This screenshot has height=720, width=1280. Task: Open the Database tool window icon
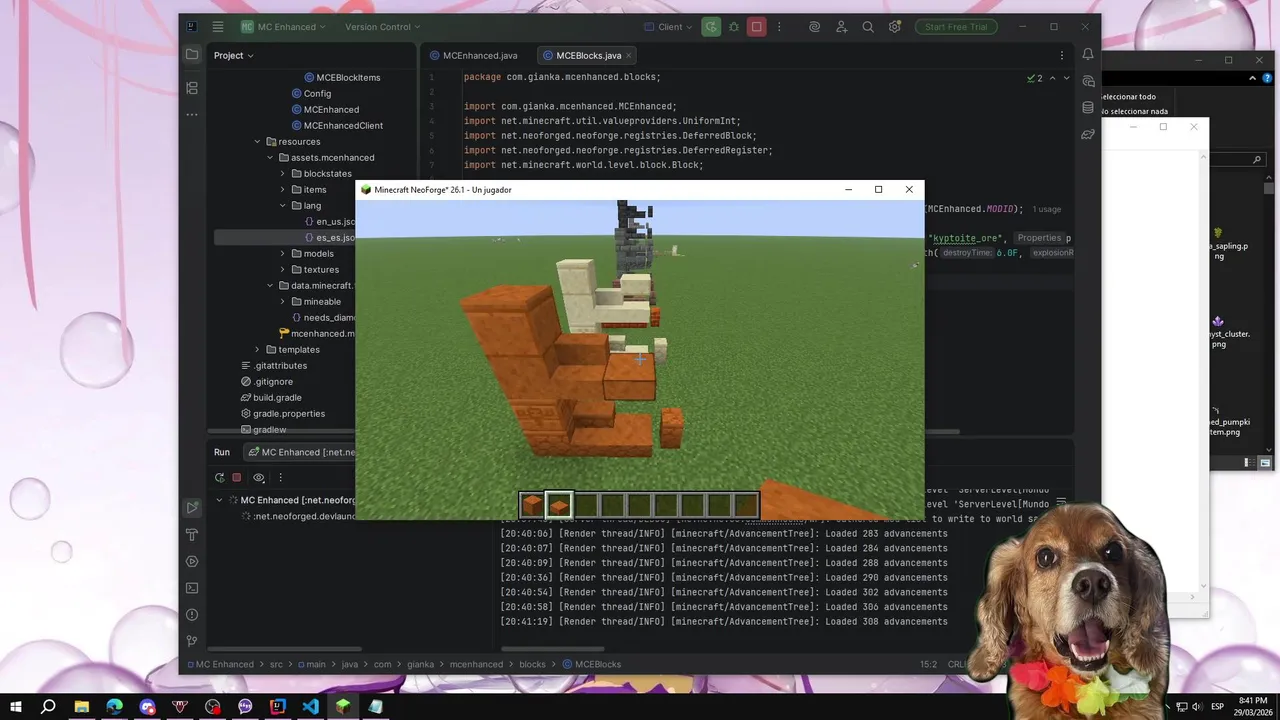pyautogui.click(x=1088, y=107)
